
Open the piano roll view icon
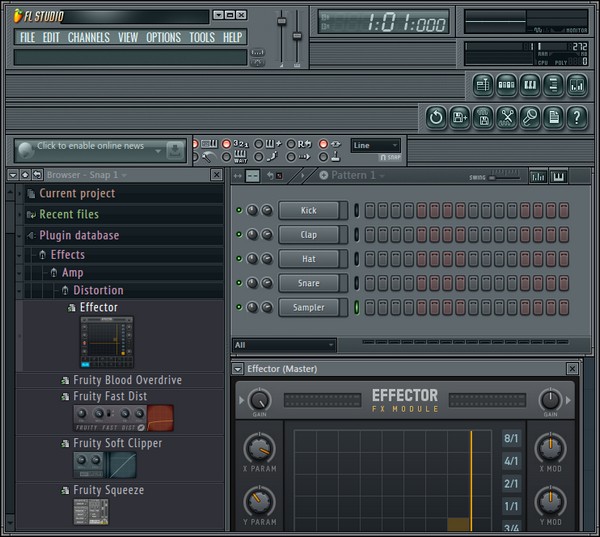pos(530,86)
